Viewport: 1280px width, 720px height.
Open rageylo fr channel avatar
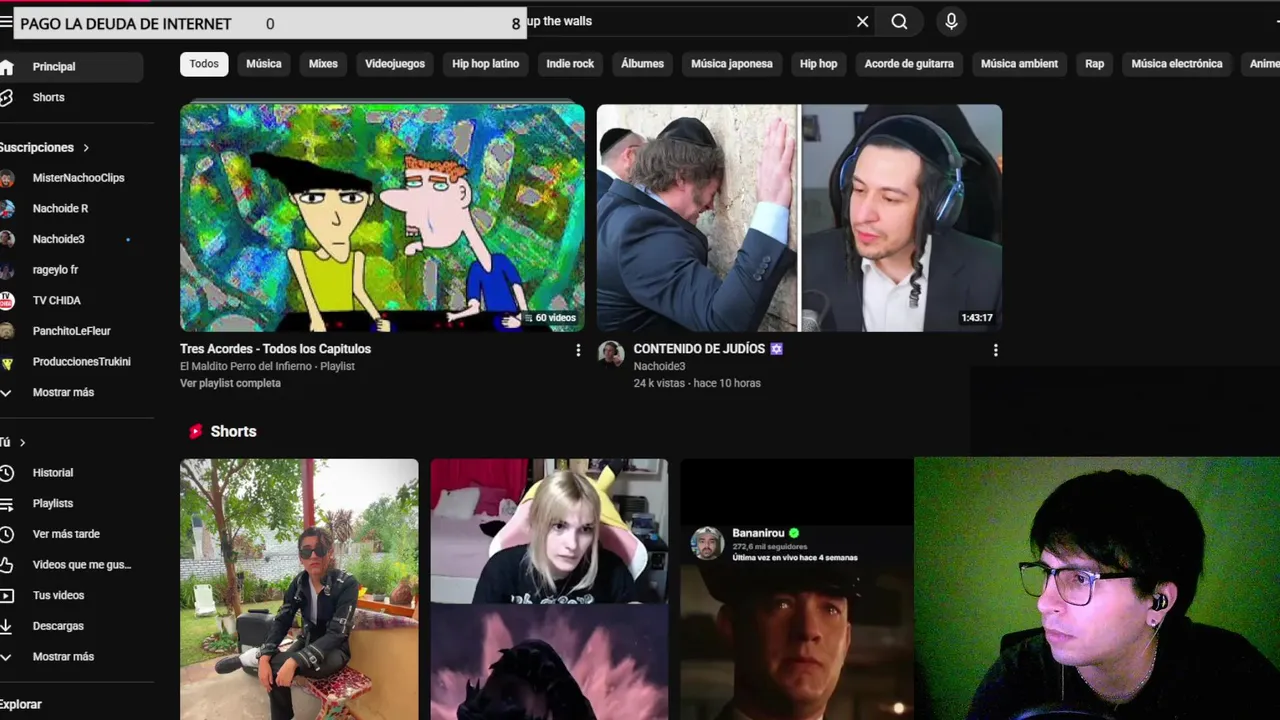click(x=7, y=270)
